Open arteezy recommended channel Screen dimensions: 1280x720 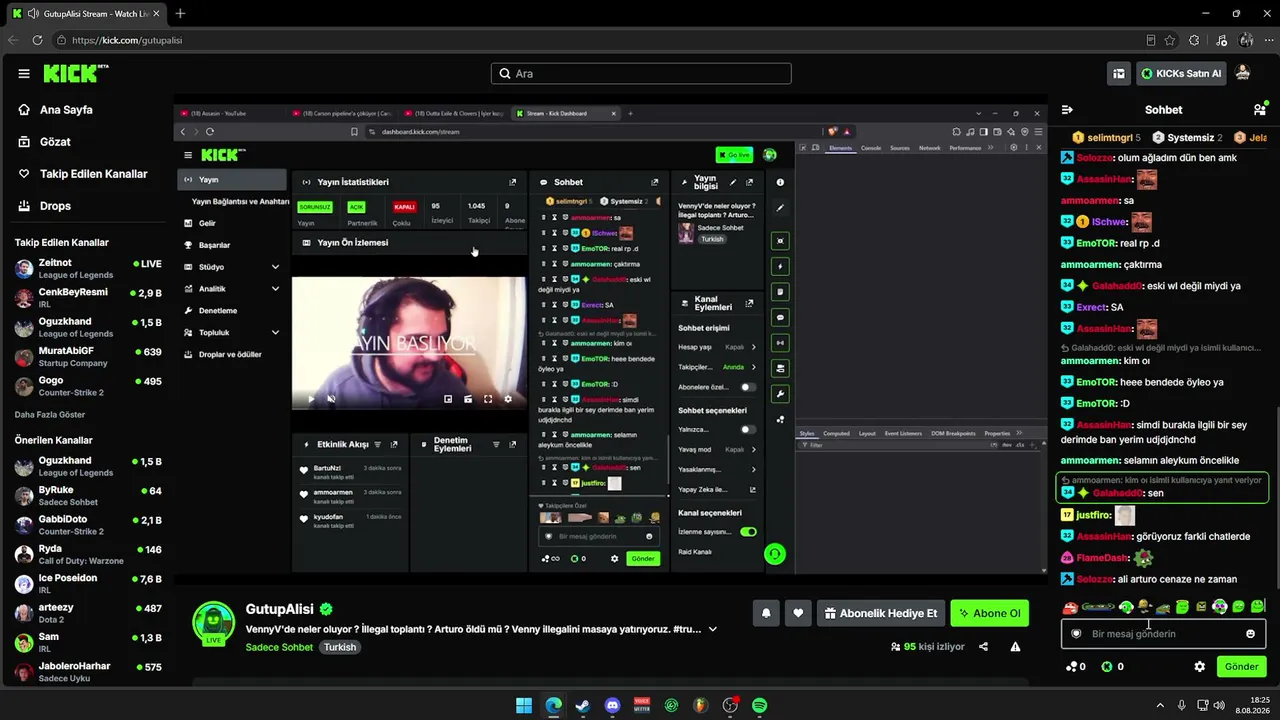(x=88, y=613)
